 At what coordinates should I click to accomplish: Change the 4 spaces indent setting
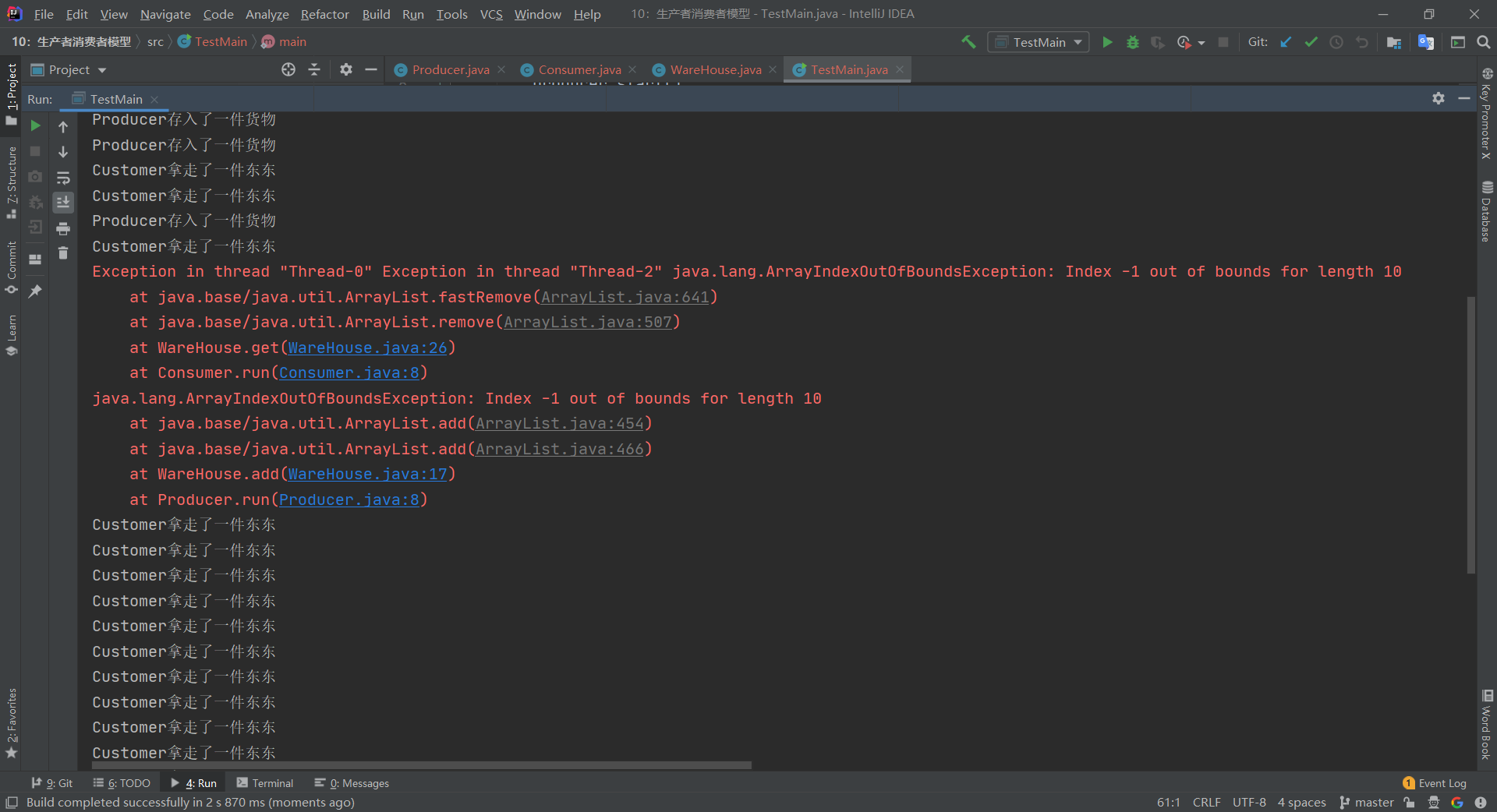coord(1301,802)
